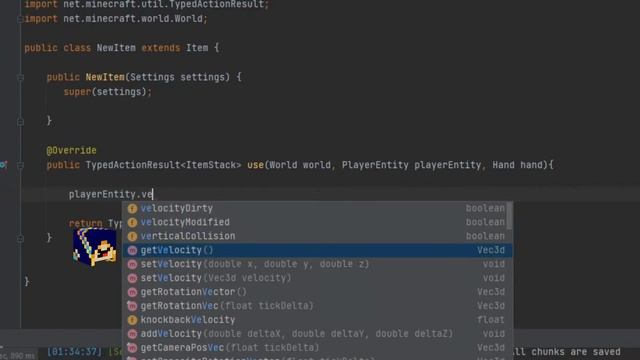
Task: Click the PlayerEntity playerEntity parameter
Action: pos(411,165)
